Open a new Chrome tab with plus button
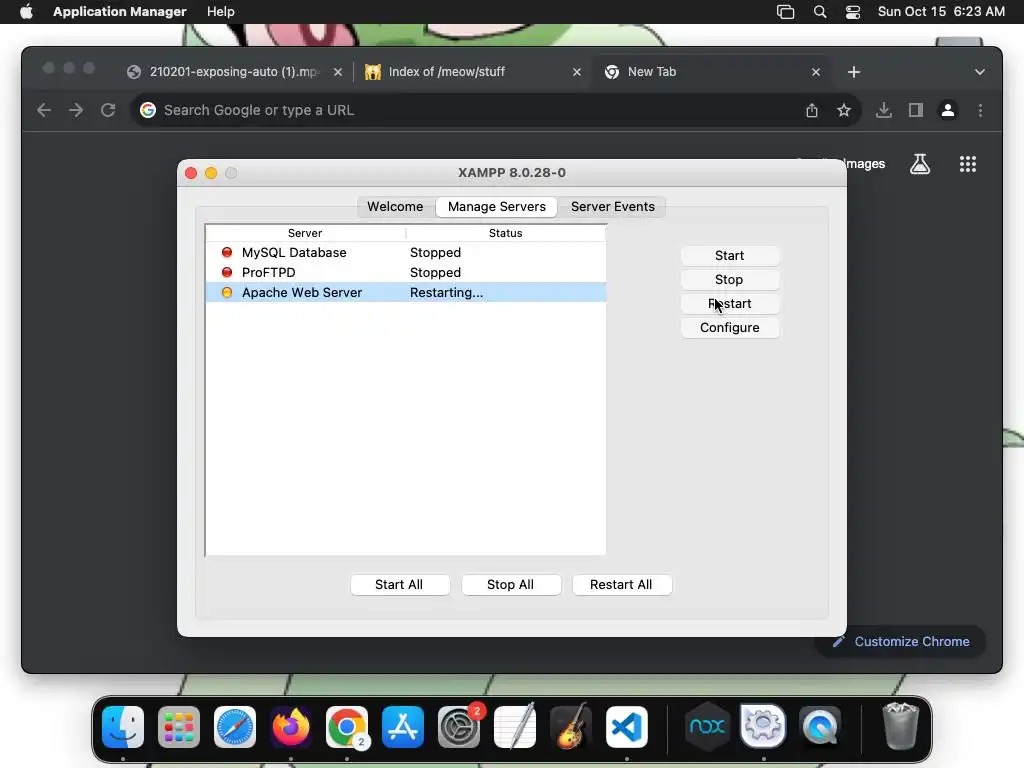The height and width of the screenshot is (768, 1024). coord(854,72)
